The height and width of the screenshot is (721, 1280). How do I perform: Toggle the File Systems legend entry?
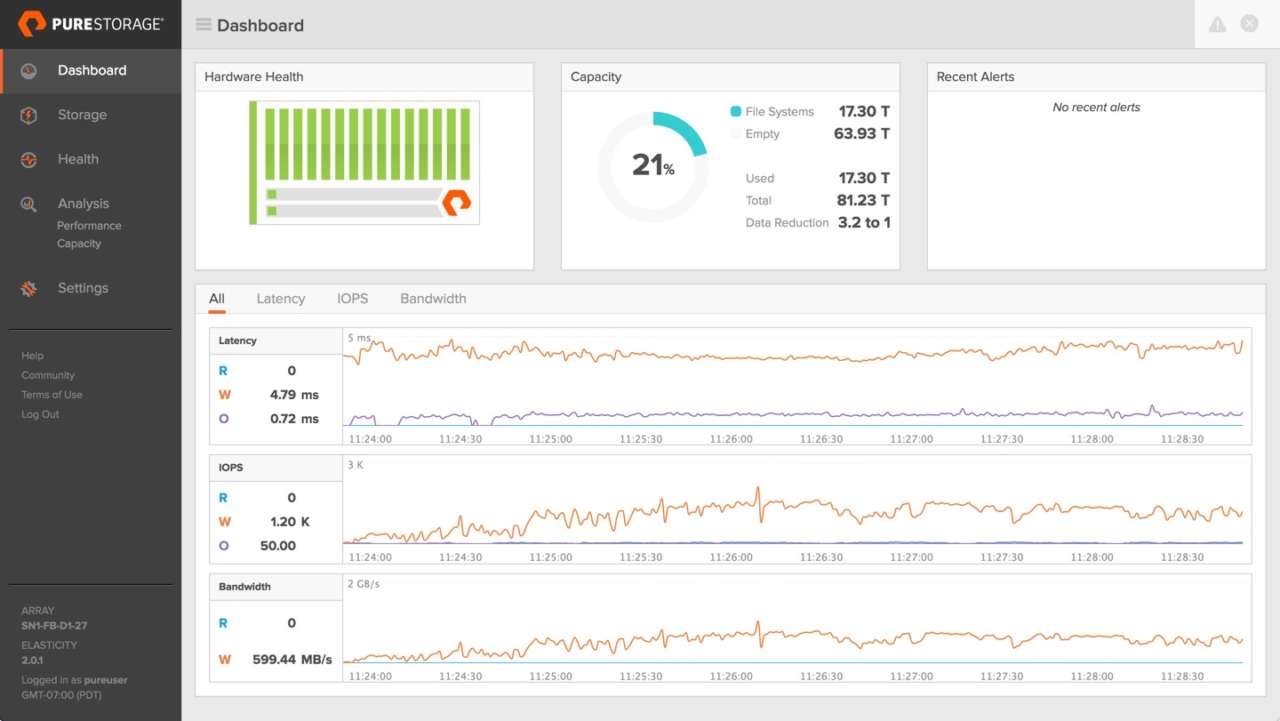coord(775,111)
